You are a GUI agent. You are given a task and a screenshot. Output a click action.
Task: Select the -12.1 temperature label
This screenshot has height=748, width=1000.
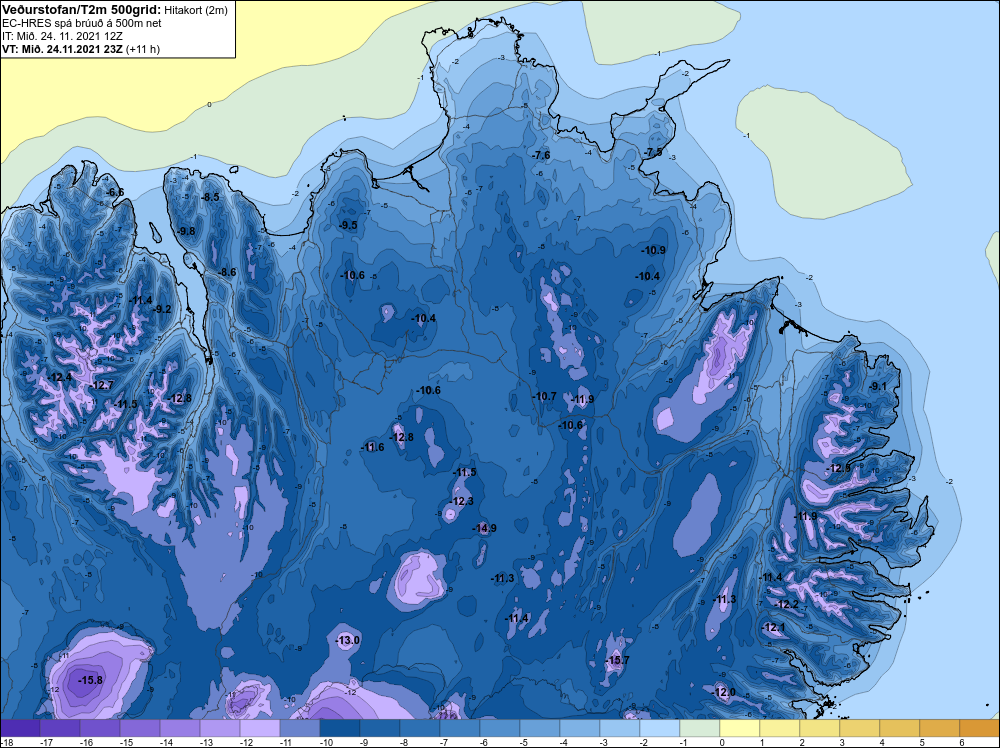pyautogui.click(x=773, y=627)
